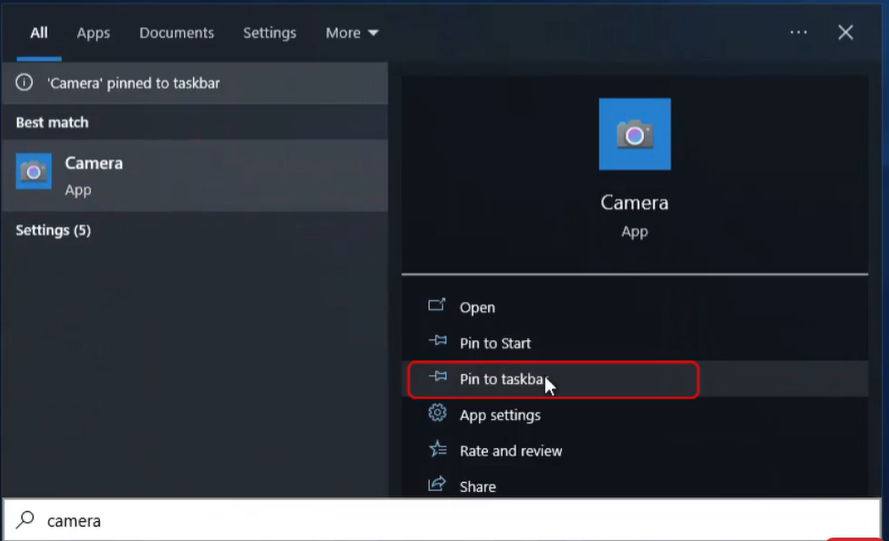Image resolution: width=889 pixels, height=541 pixels.
Task: Switch to the Apps filter tab
Action: pyautogui.click(x=93, y=33)
